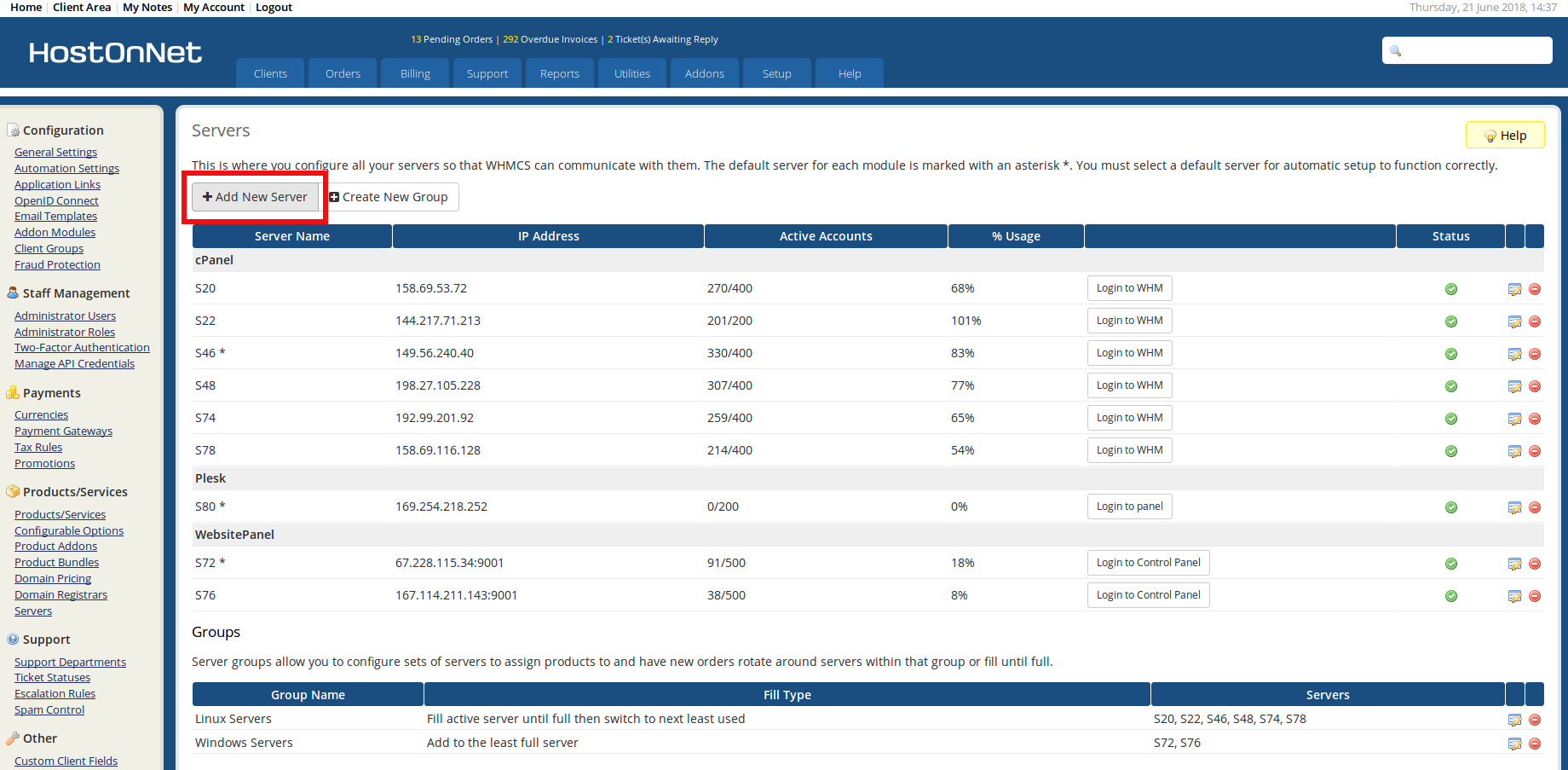Open the Billing menu tab

coord(415,73)
